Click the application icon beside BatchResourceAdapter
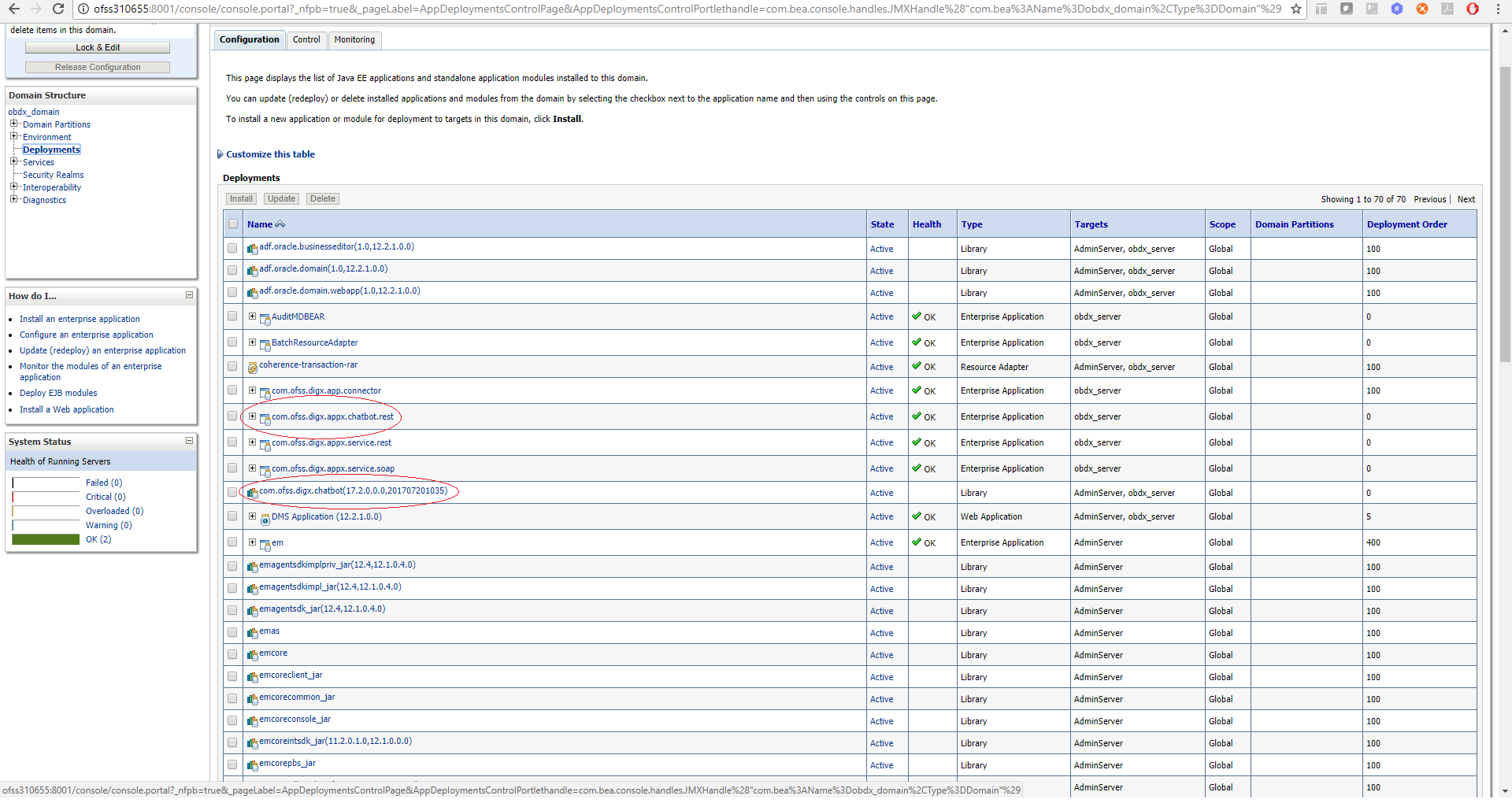 click(265, 345)
